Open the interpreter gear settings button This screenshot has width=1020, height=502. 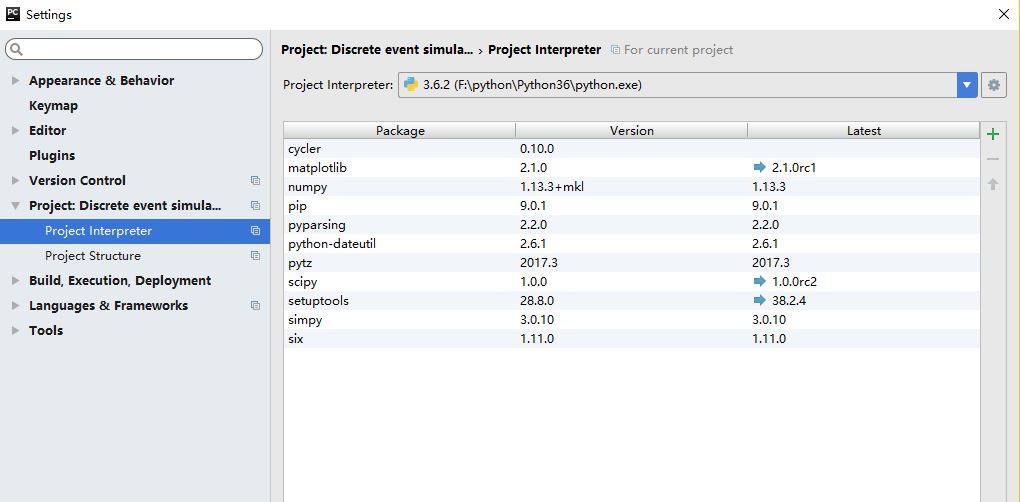[x=993, y=85]
